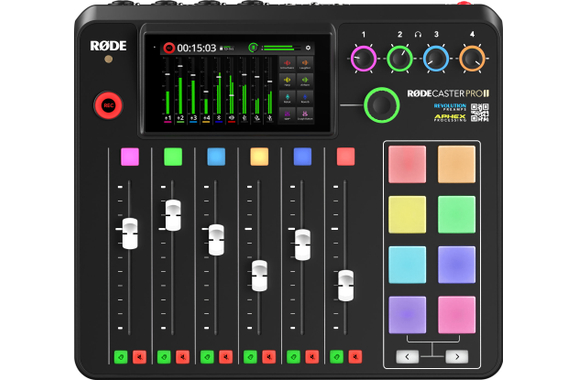
Task: Select the Bluetooth channel on the touchscreen mixer
Action: tap(219, 118)
